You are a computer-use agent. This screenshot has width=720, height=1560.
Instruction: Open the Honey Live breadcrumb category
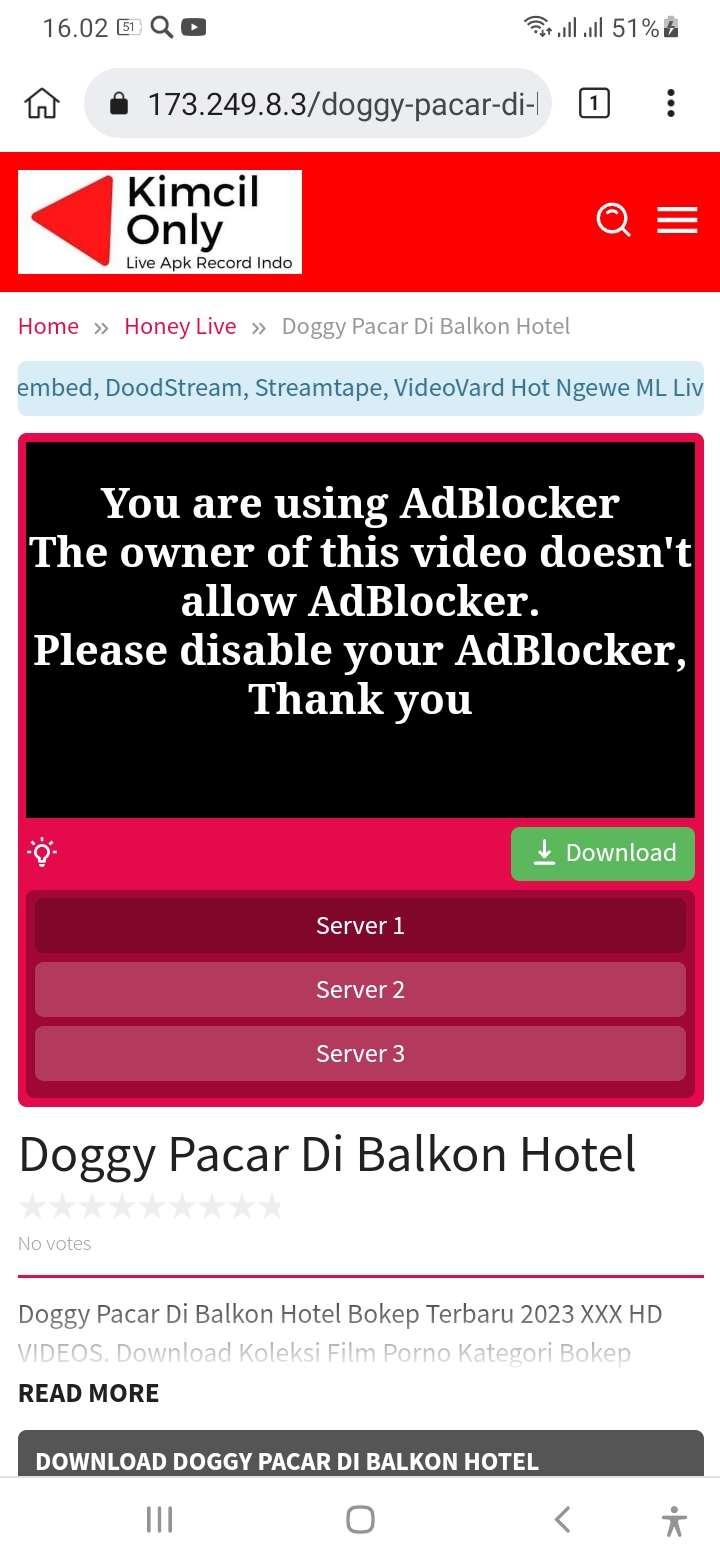pyautogui.click(x=180, y=326)
